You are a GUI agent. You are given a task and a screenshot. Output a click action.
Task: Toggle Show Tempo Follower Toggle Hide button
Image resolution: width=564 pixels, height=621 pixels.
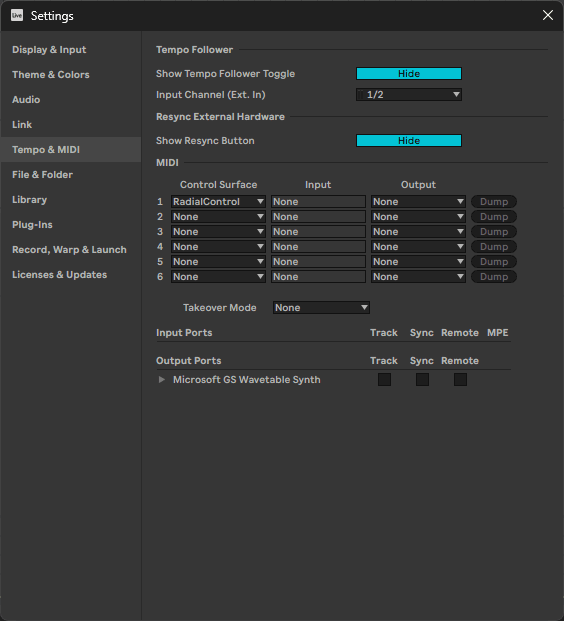pyautogui.click(x=409, y=74)
